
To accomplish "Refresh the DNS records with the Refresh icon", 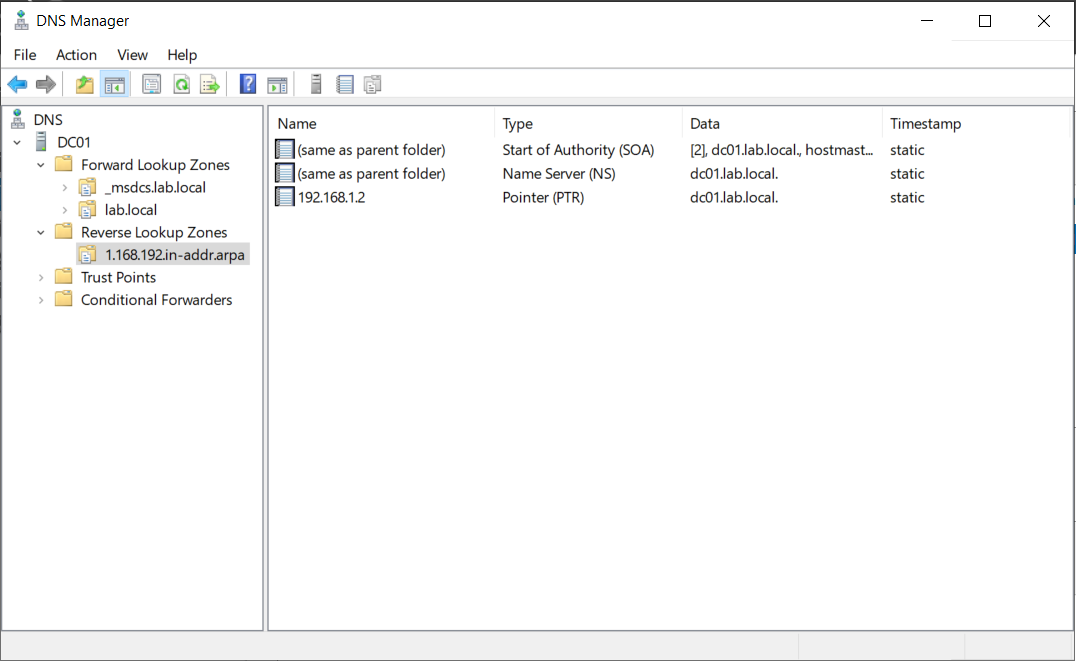I will click(x=181, y=84).
